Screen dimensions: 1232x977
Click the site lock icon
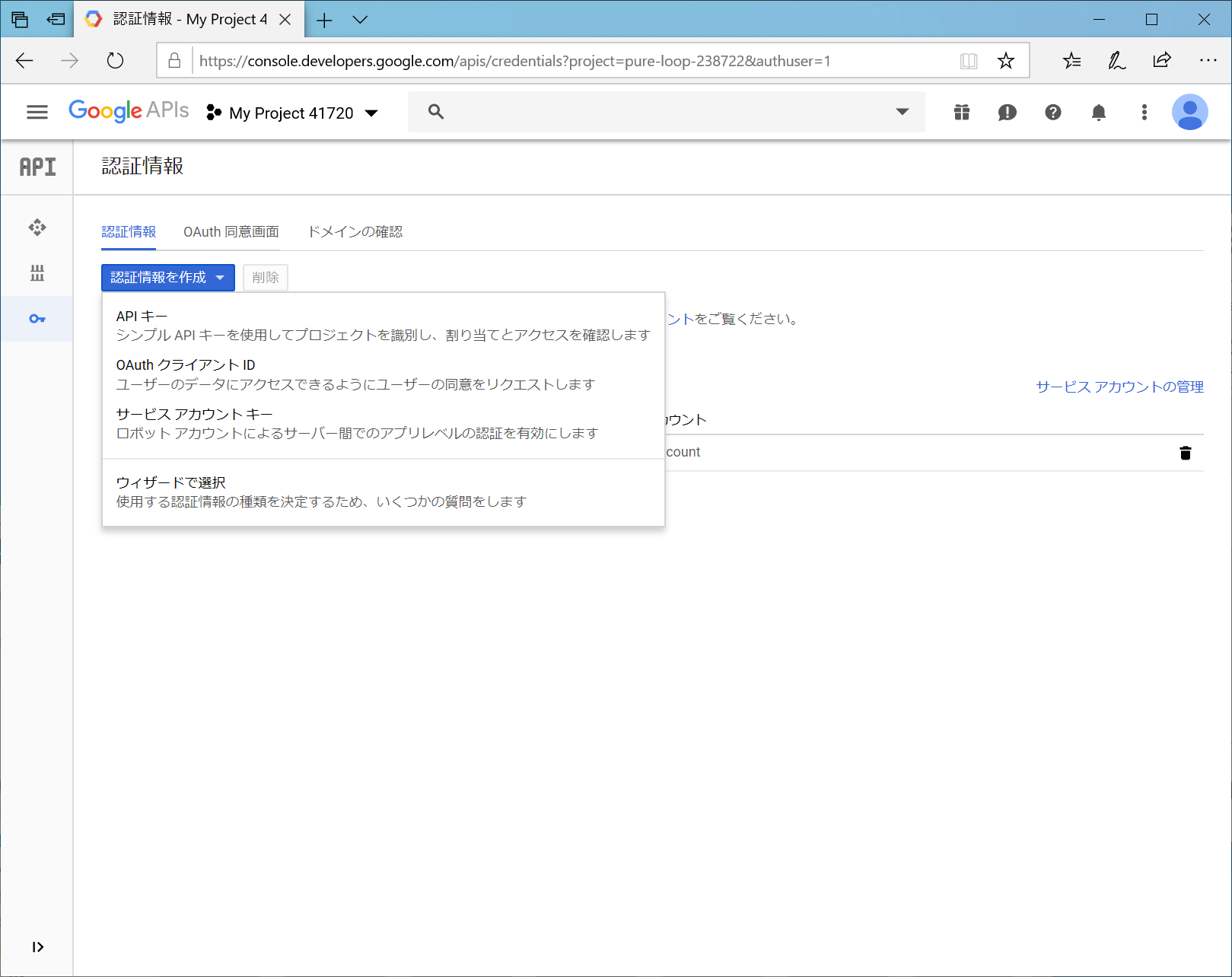(x=174, y=61)
